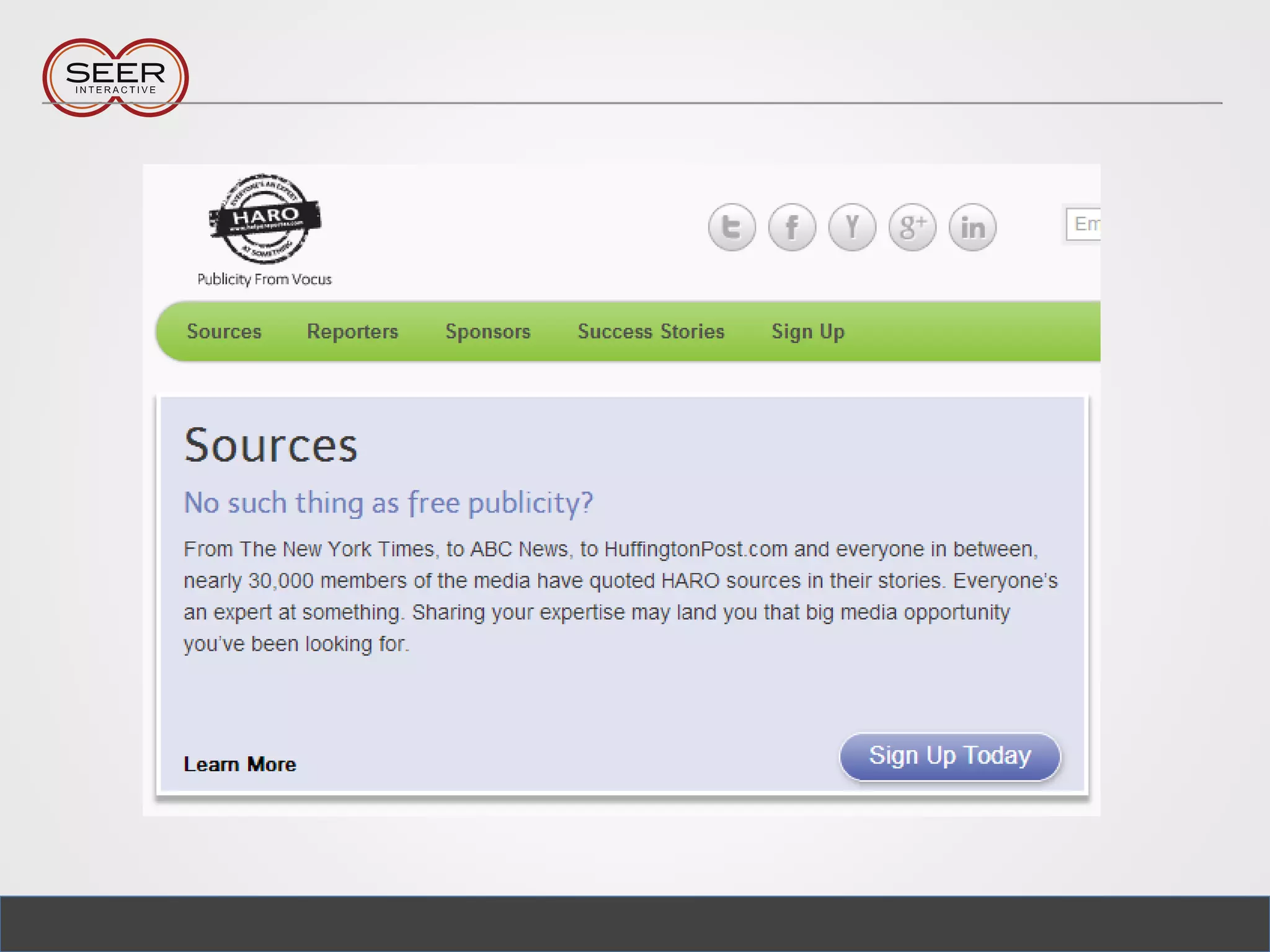
Task: Click the SEER Interactive logo
Action: pyautogui.click(x=115, y=77)
